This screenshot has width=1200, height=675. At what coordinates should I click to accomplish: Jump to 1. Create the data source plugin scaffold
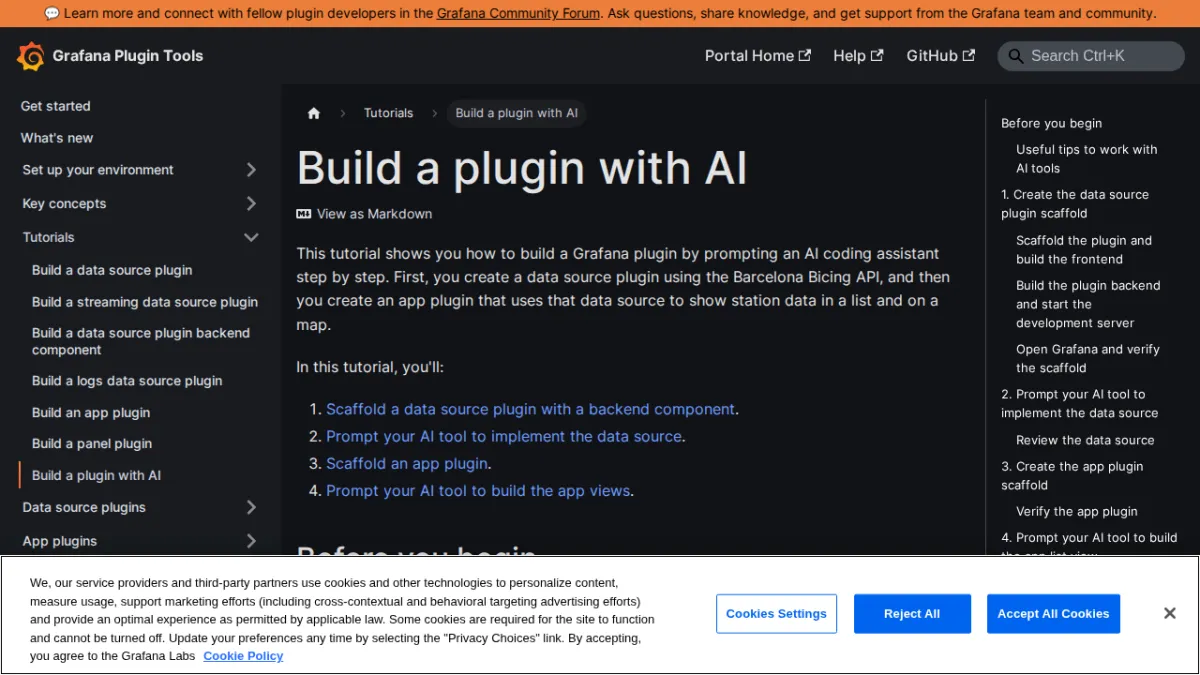coord(1075,204)
